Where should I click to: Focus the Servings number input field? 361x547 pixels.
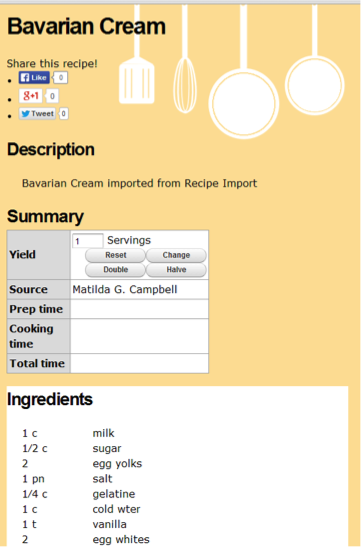(88, 241)
